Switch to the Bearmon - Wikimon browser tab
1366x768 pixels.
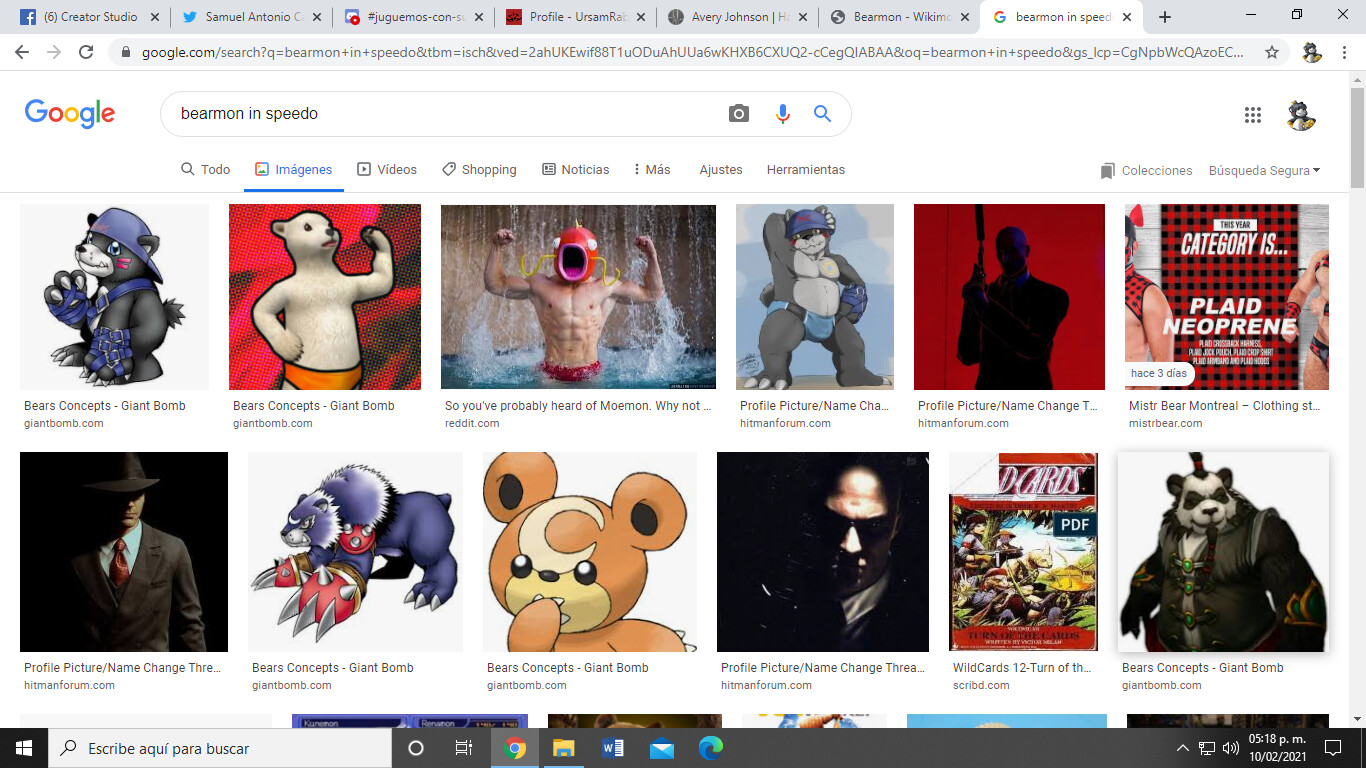[899, 17]
